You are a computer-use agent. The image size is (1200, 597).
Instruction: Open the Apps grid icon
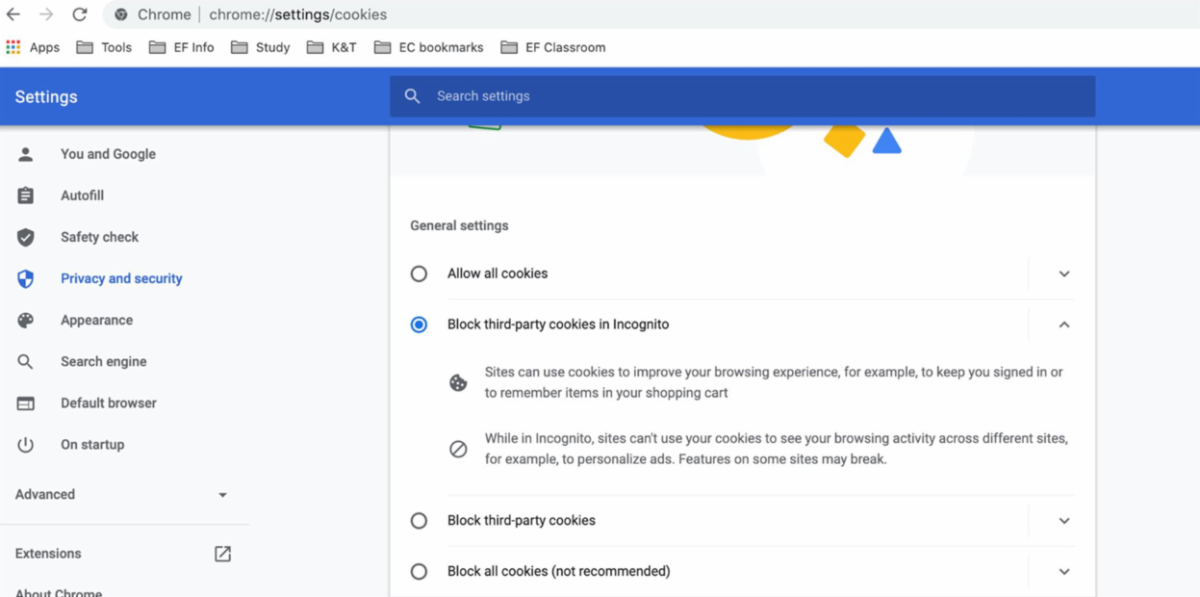click(x=13, y=47)
